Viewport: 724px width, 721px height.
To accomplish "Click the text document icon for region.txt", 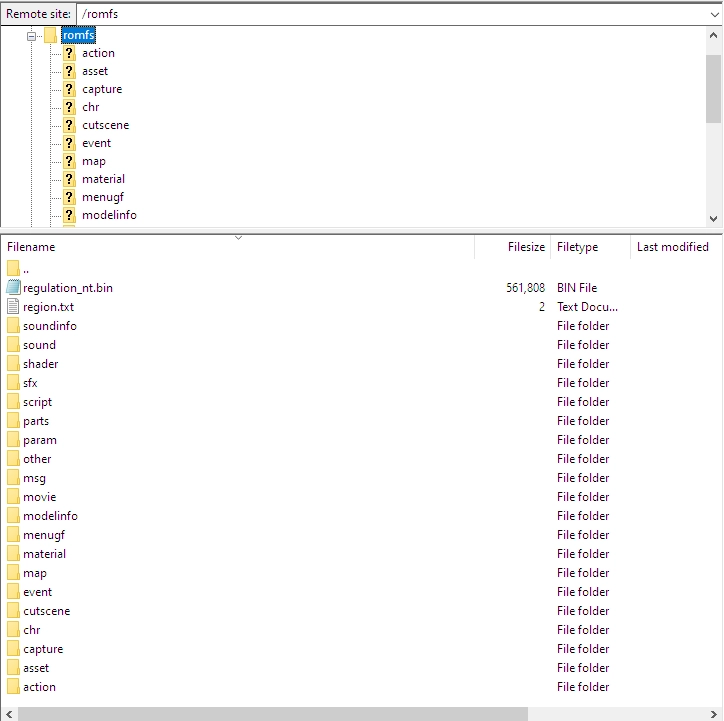I will [13, 307].
